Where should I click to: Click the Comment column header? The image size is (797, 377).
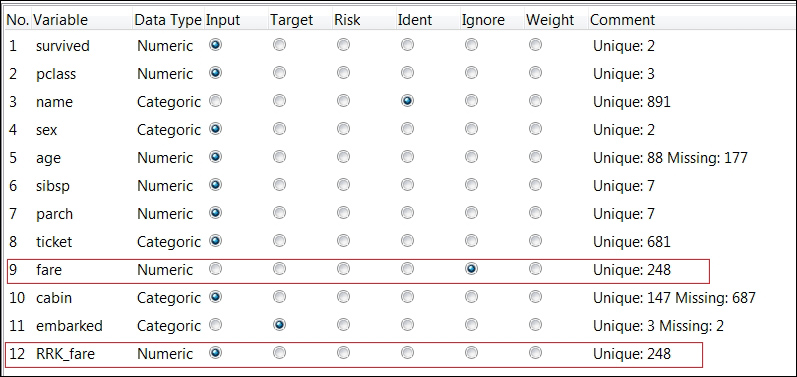point(622,20)
